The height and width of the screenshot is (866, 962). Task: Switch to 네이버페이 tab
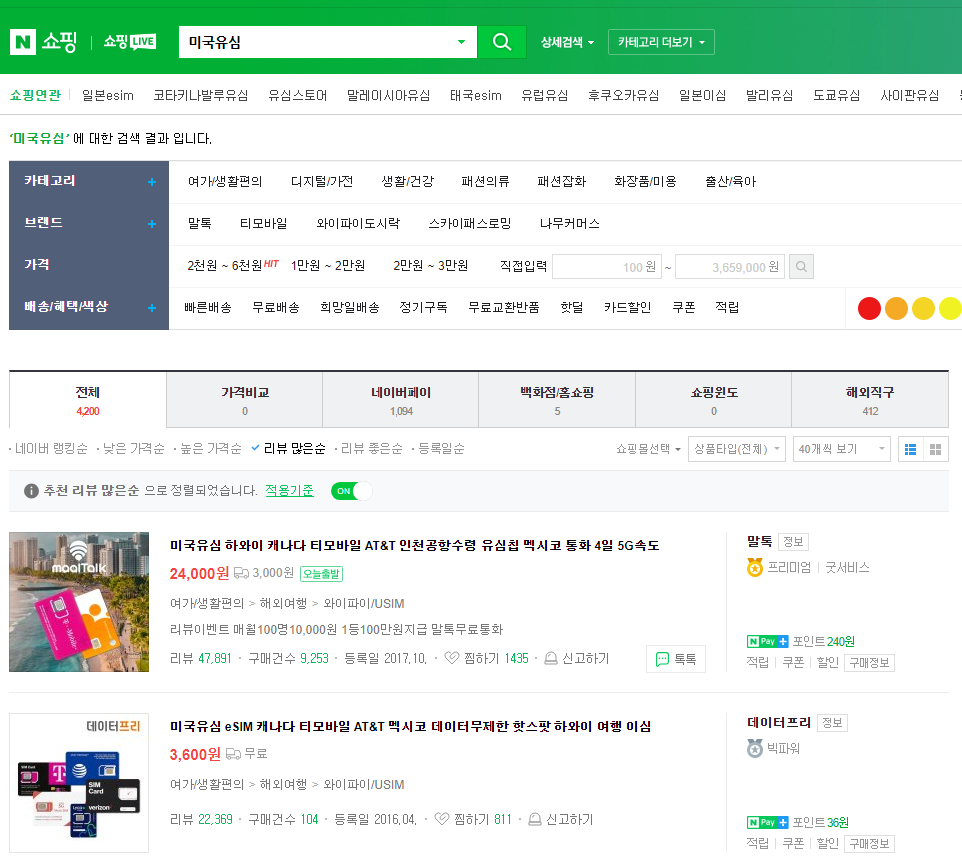click(x=401, y=400)
